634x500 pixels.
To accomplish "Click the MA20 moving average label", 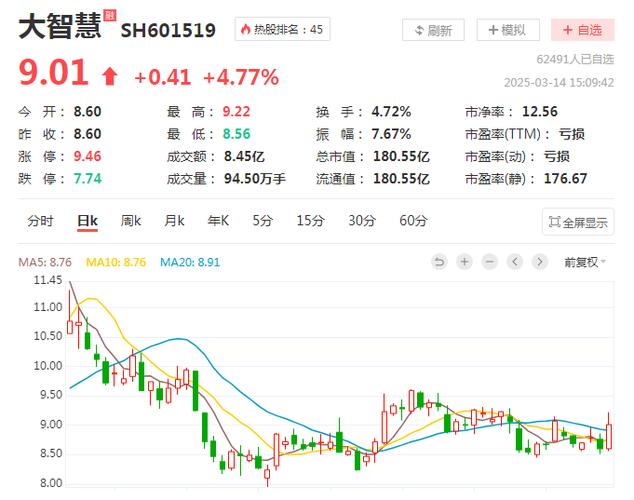I will pos(194,262).
